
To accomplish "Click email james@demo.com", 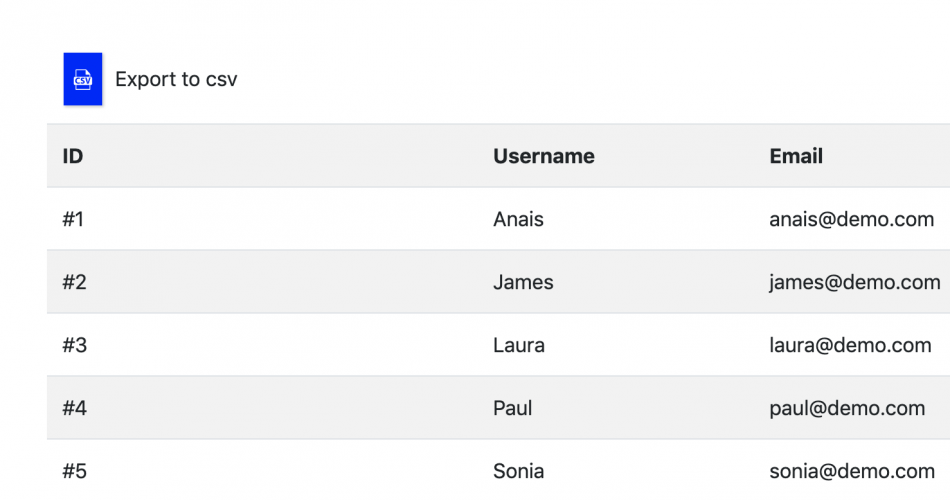I will pyautogui.click(x=854, y=282).
